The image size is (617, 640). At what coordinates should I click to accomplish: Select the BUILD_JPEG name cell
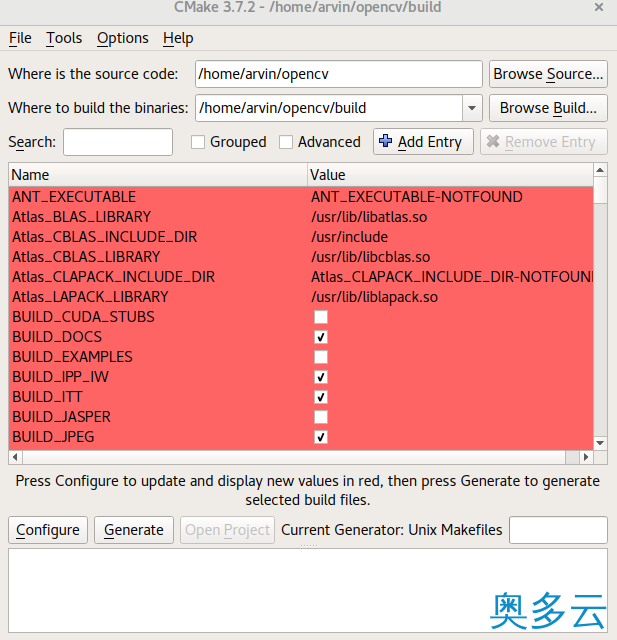(x=53, y=437)
